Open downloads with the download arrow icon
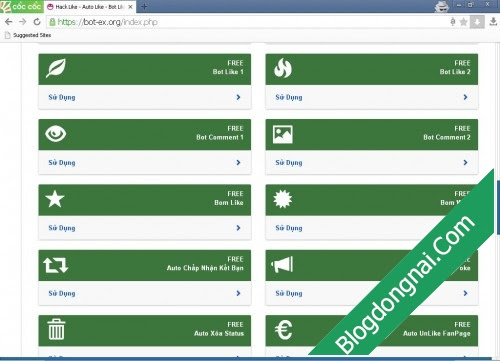The height and width of the screenshot is (361, 500). coord(493,22)
